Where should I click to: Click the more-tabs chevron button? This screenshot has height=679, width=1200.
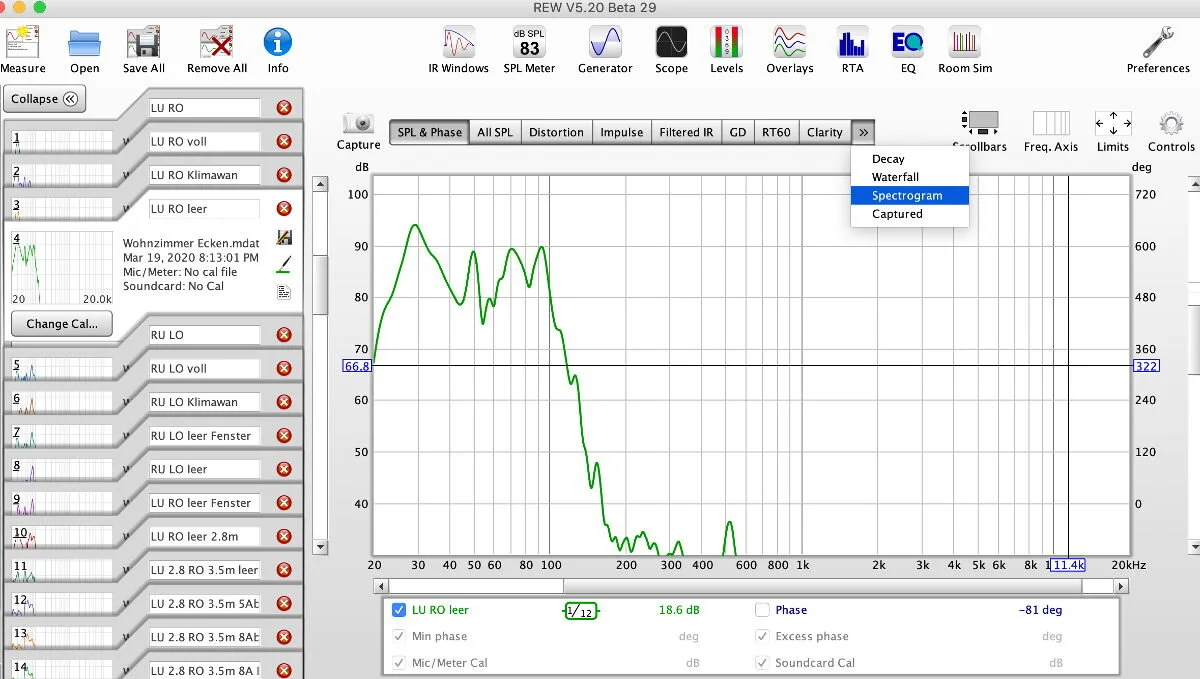click(864, 132)
